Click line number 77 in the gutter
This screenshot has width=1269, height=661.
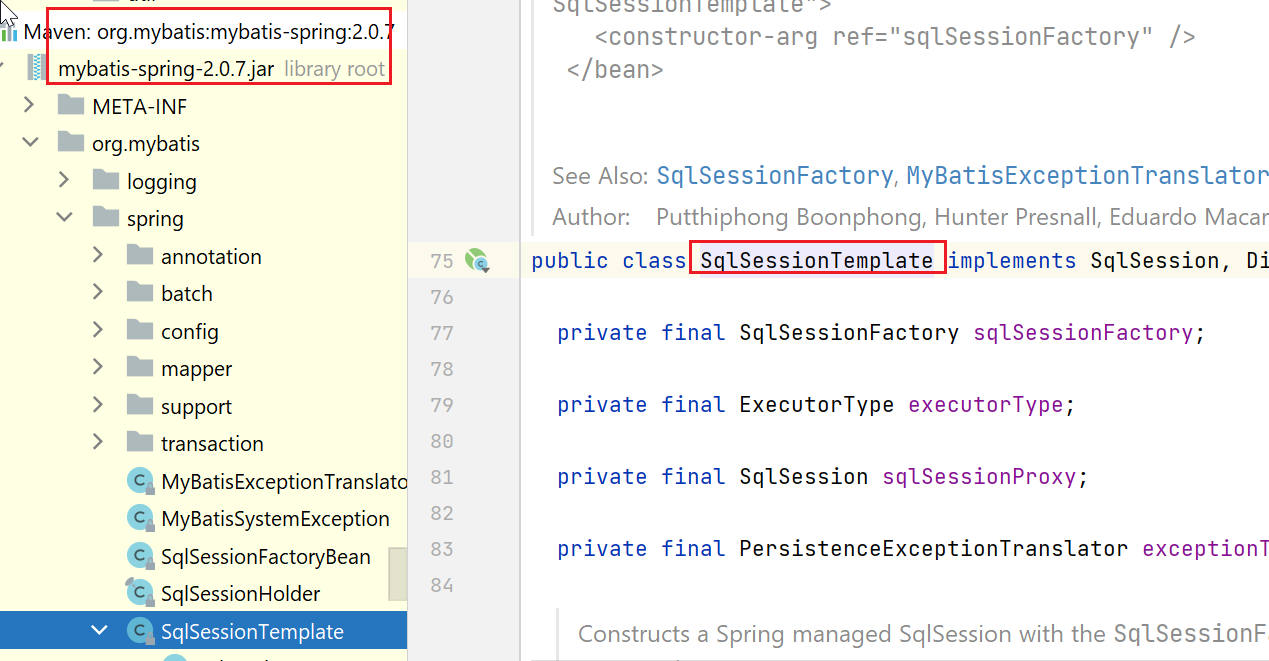point(442,333)
